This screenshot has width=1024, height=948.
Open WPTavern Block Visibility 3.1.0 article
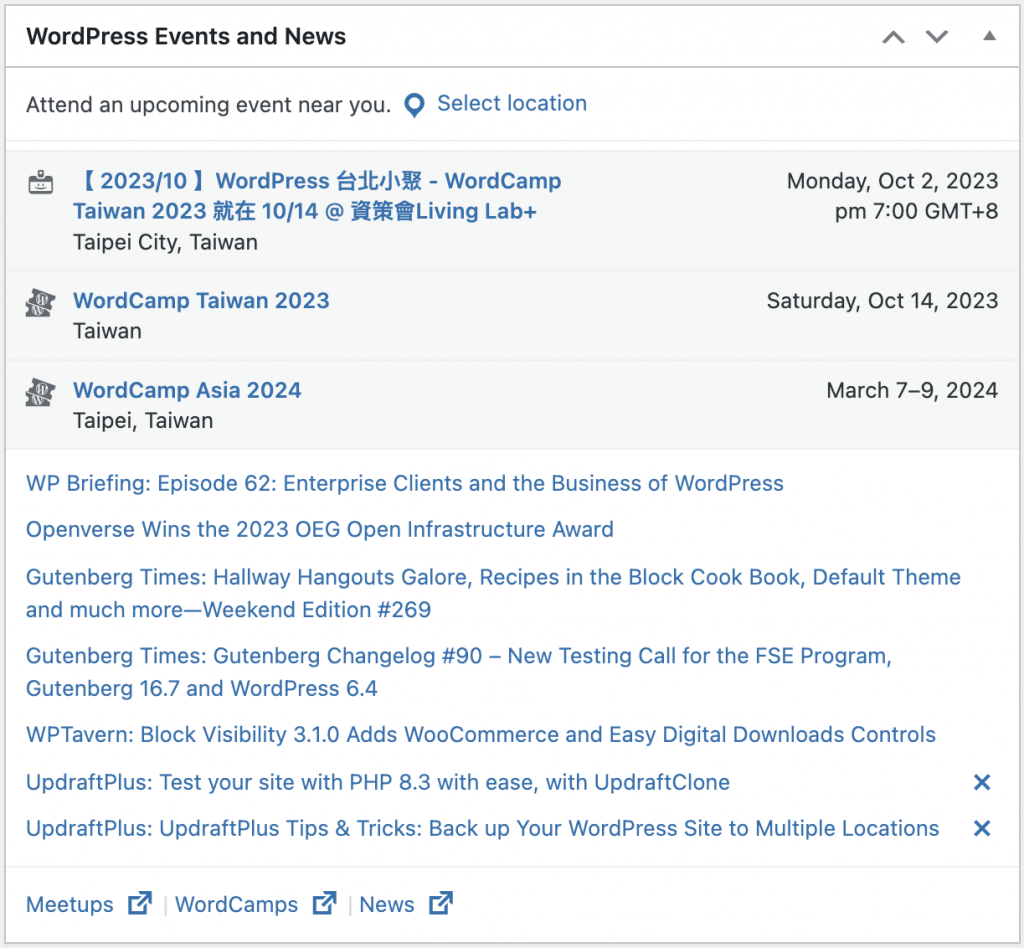coord(481,735)
